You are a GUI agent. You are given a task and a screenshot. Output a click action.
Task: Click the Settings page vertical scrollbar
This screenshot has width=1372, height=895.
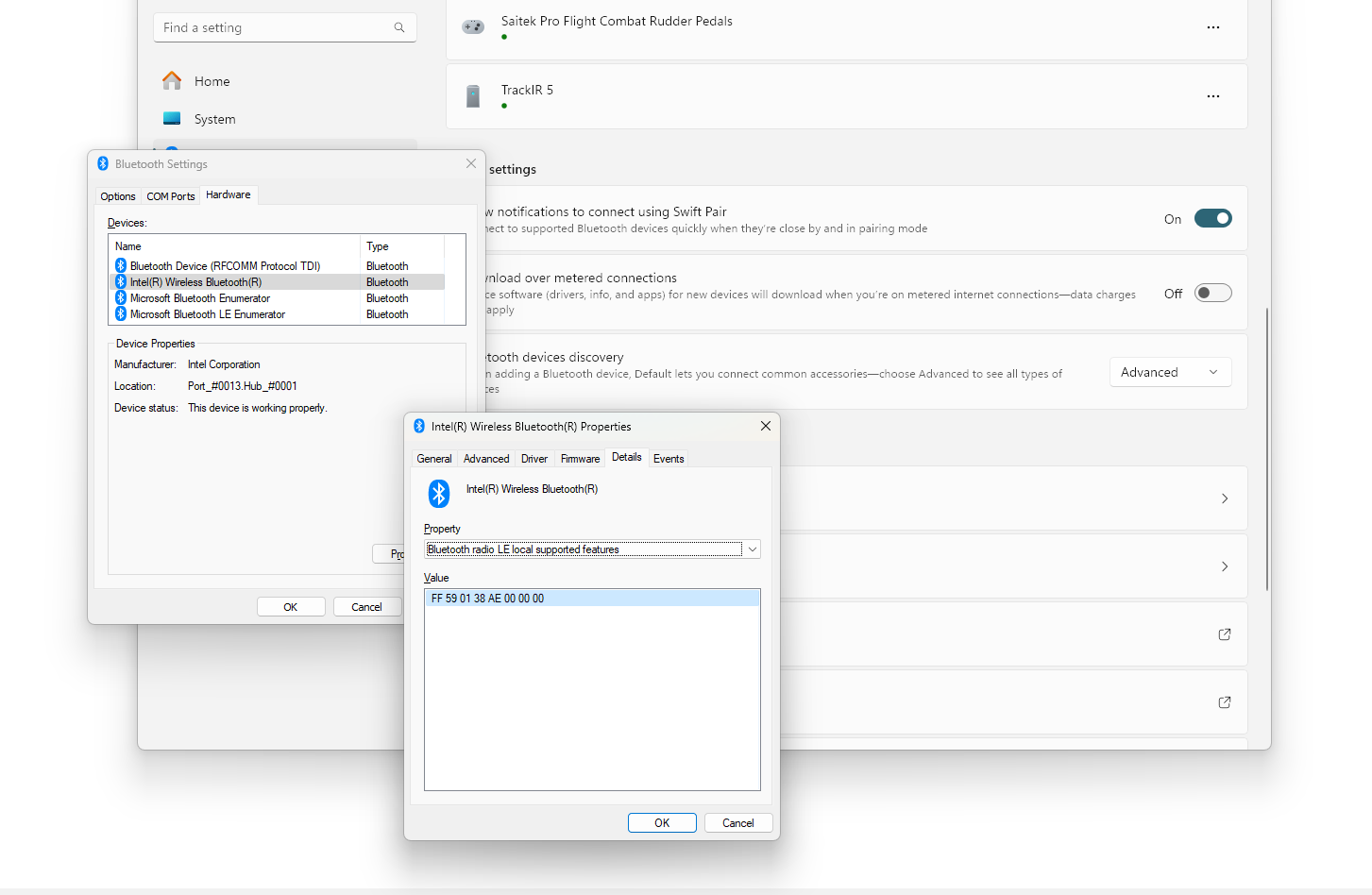click(x=1266, y=449)
